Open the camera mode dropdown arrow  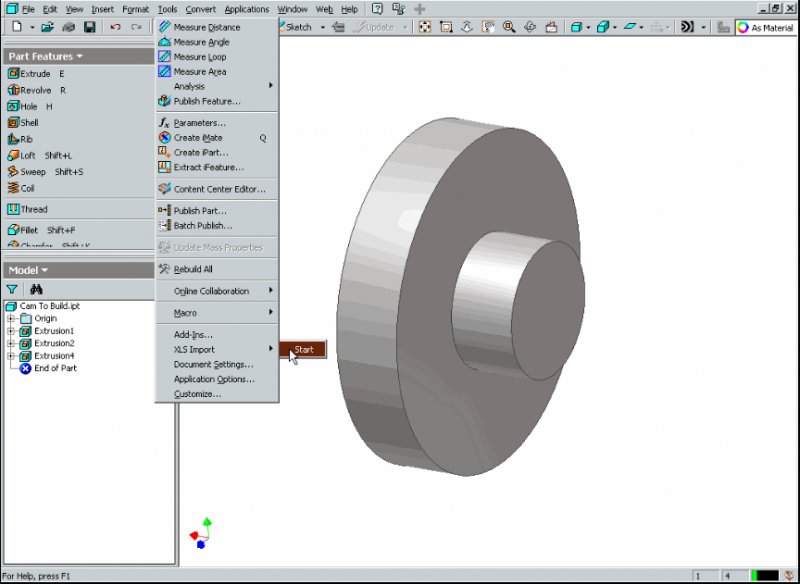[615, 27]
